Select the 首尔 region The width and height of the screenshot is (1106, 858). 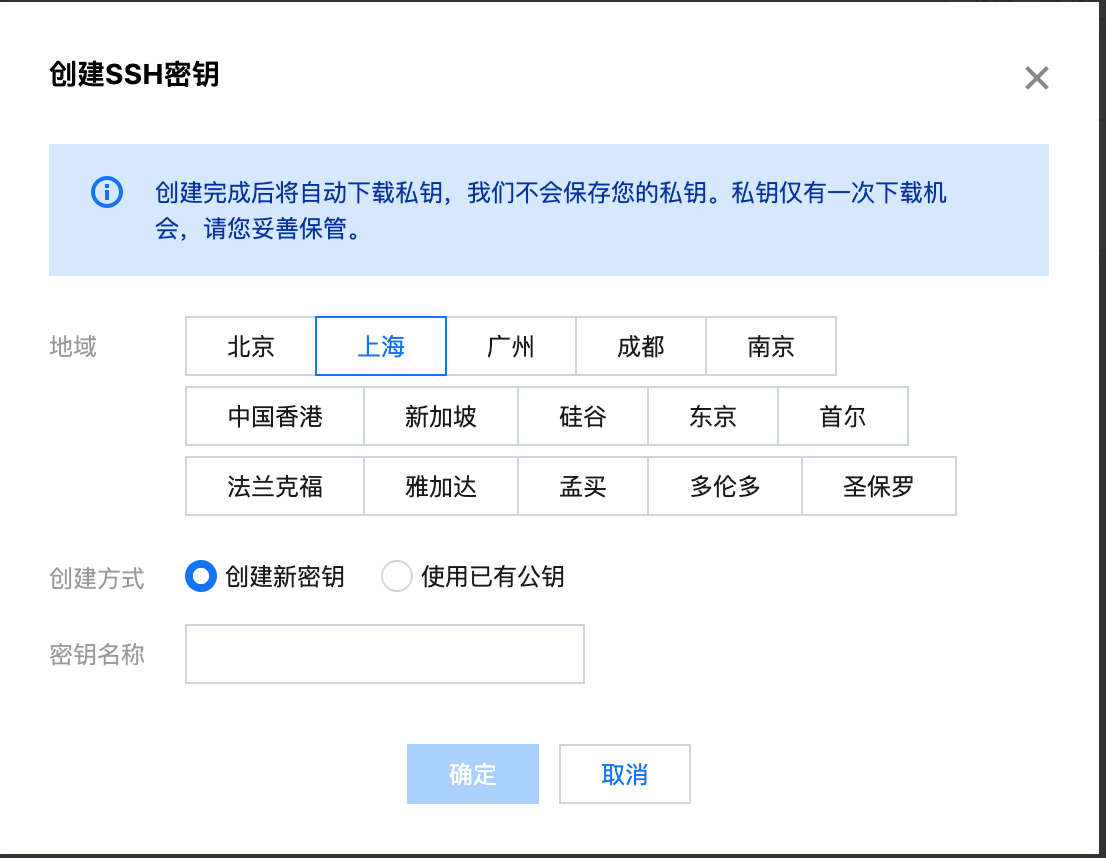pyautogui.click(x=843, y=416)
